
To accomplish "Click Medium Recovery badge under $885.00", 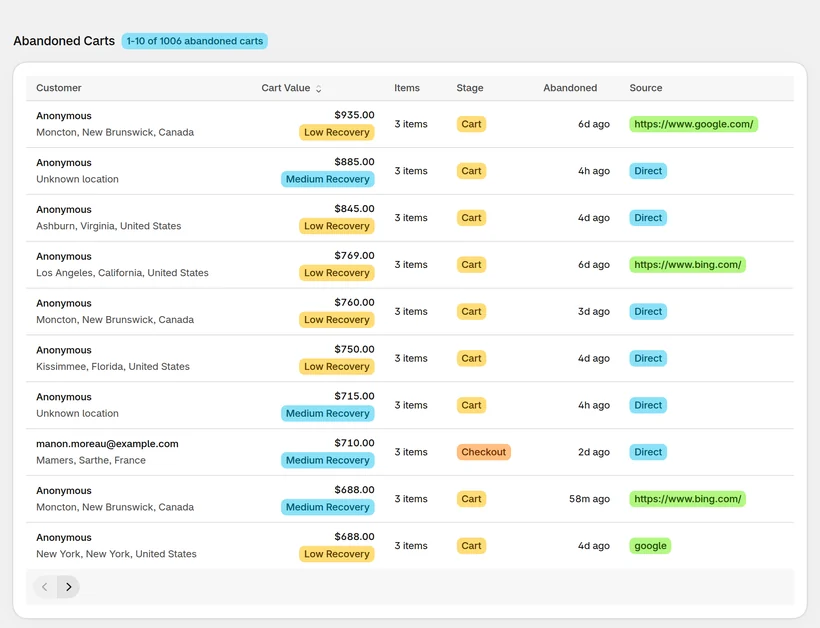I will pyautogui.click(x=327, y=179).
